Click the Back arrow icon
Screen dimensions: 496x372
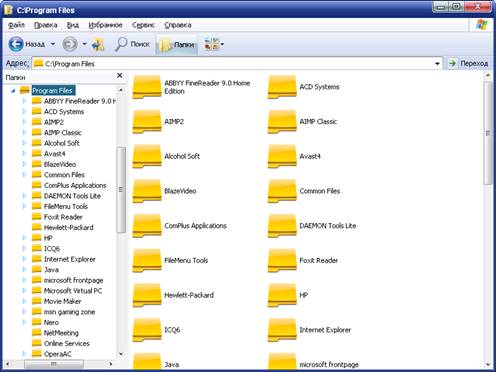point(16,44)
